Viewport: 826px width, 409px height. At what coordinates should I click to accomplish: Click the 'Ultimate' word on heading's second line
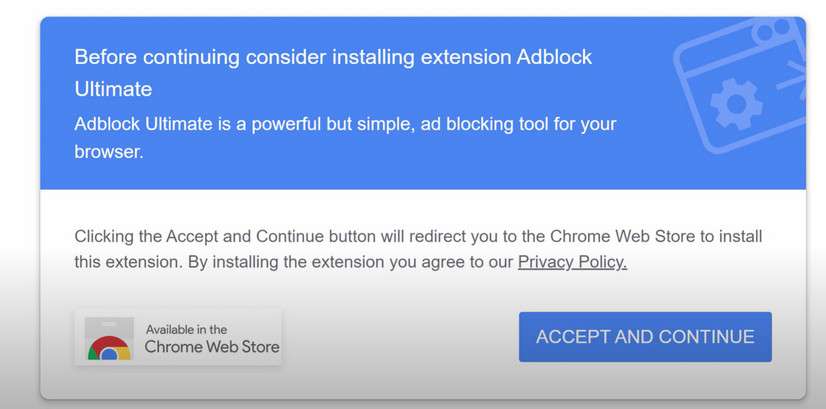[113, 89]
